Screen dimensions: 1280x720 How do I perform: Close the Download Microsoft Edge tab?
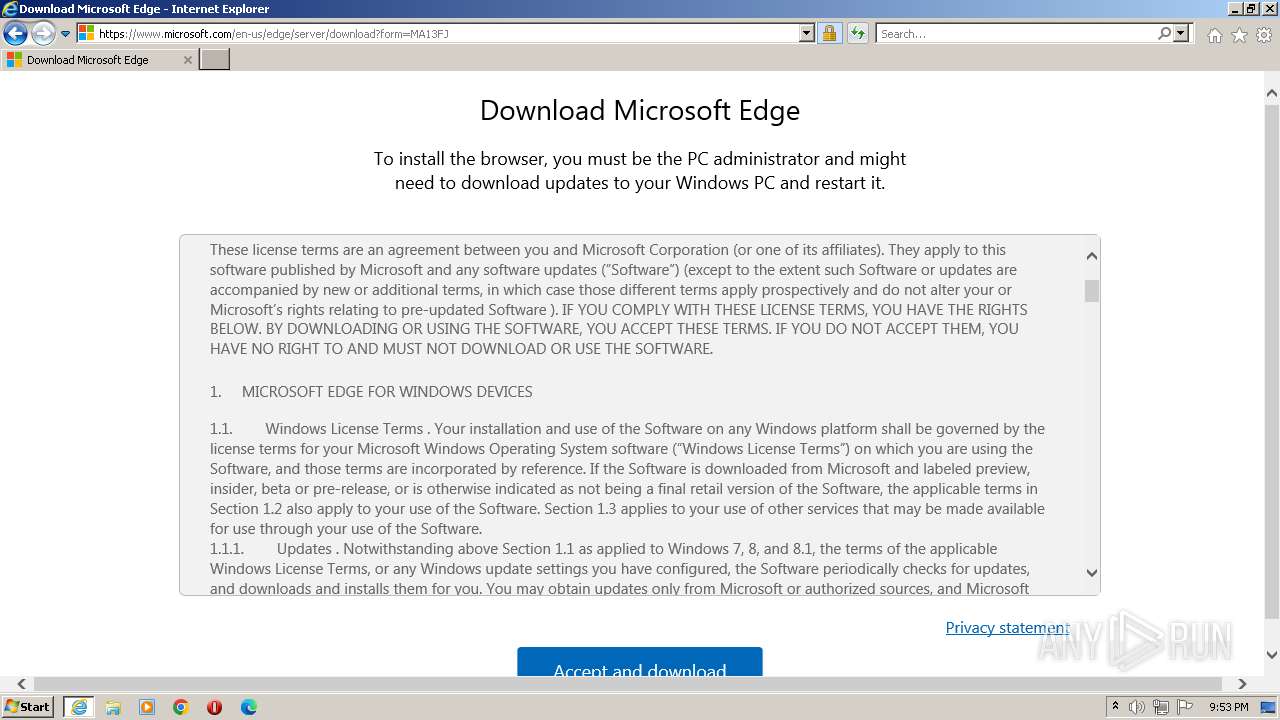click(x=187, y=60)
